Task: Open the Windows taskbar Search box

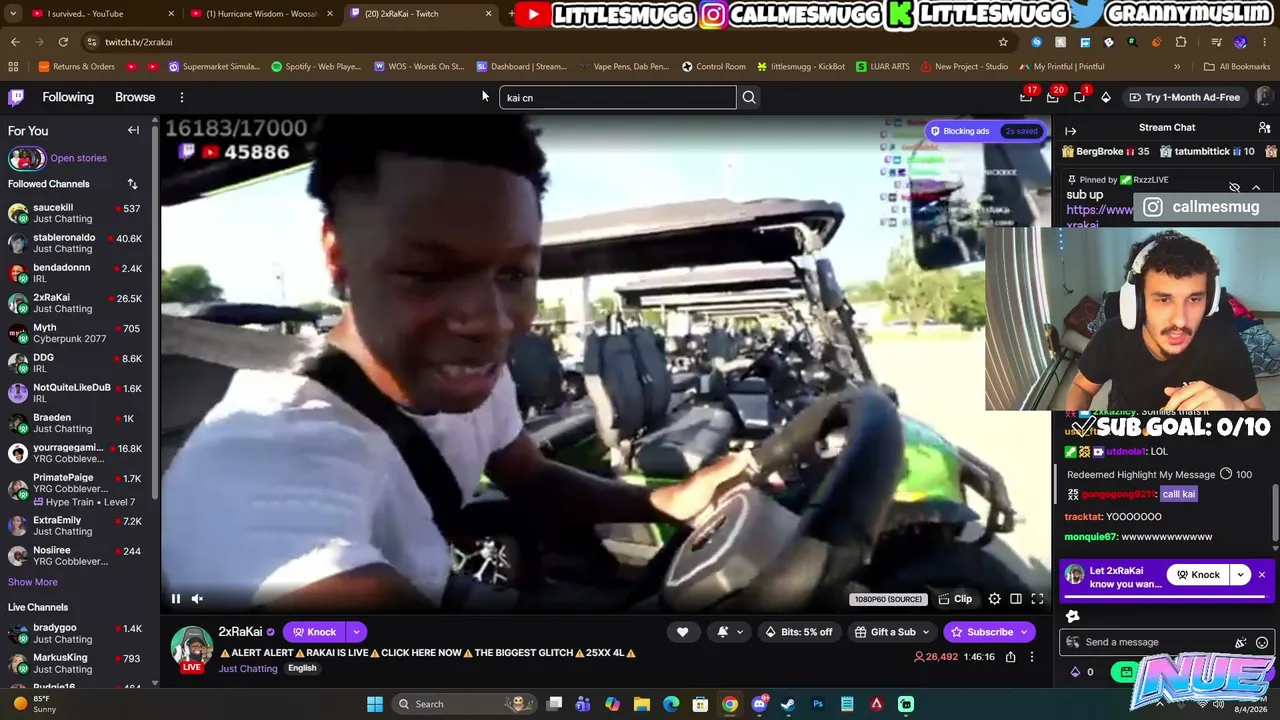Action: tap(463, 704)
